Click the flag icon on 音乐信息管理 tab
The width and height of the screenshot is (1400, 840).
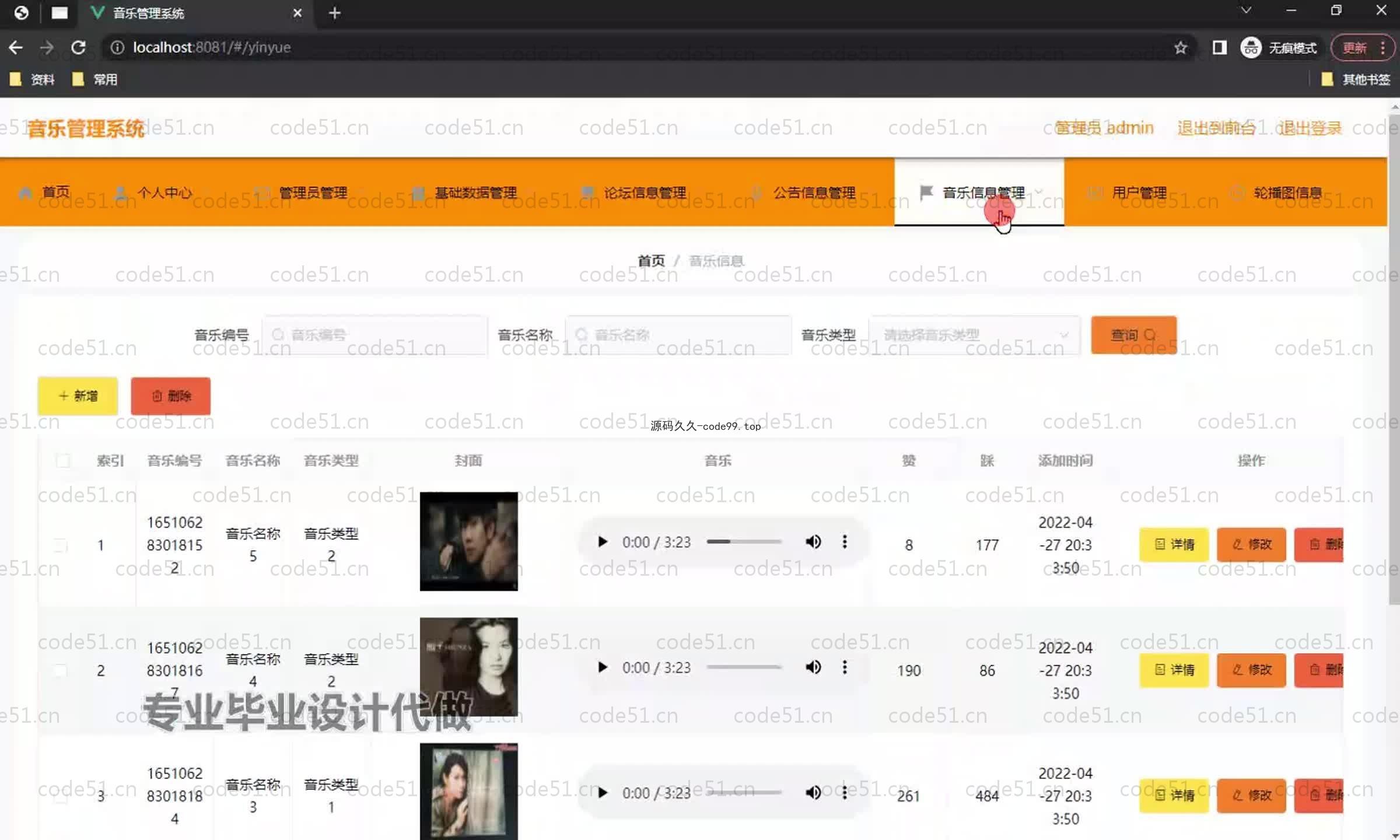pos(926,192)
